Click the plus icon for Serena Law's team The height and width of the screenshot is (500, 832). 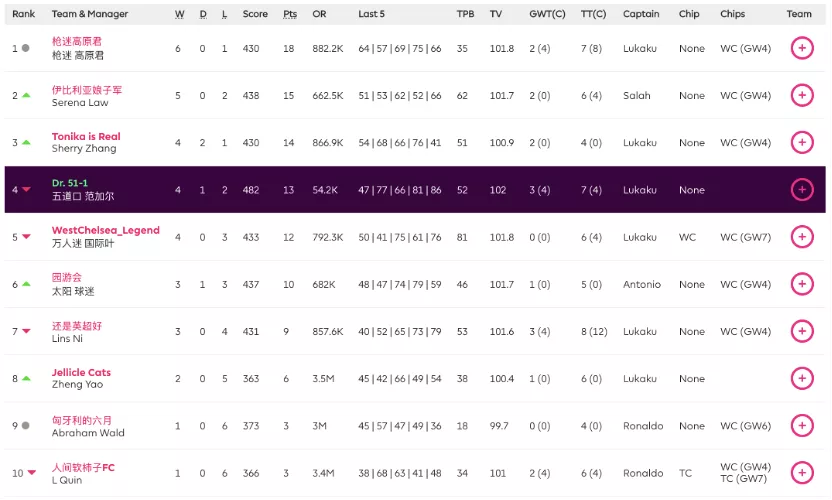pos(801,96)
